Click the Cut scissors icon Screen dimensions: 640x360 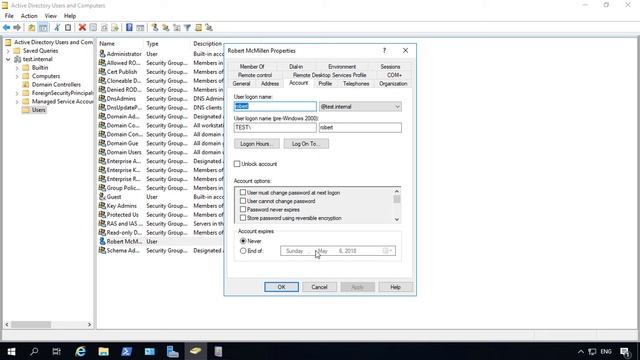click(x=57, y=27)
